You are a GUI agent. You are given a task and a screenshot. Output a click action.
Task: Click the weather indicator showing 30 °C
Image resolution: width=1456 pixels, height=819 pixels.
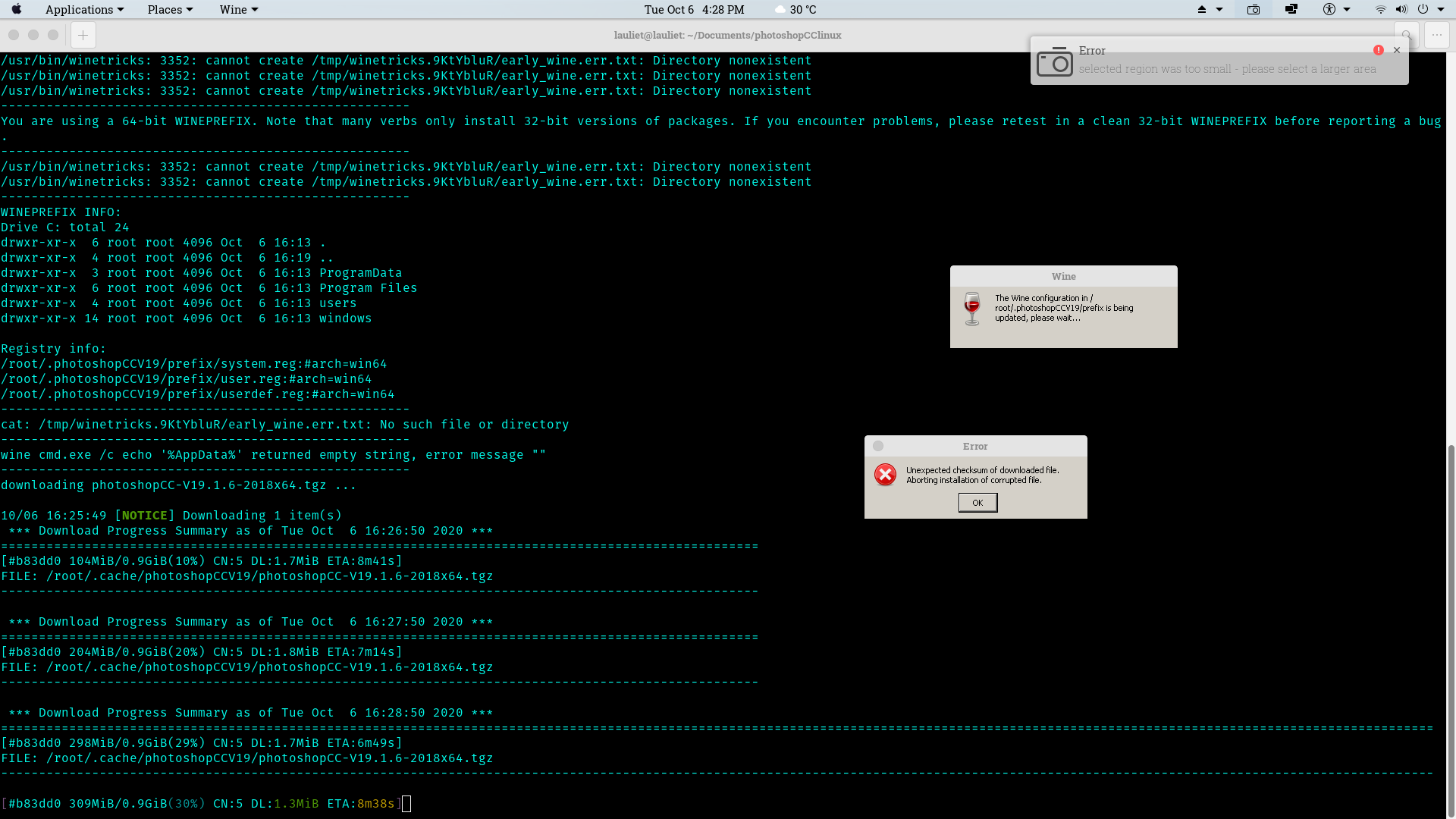point(795,9)
